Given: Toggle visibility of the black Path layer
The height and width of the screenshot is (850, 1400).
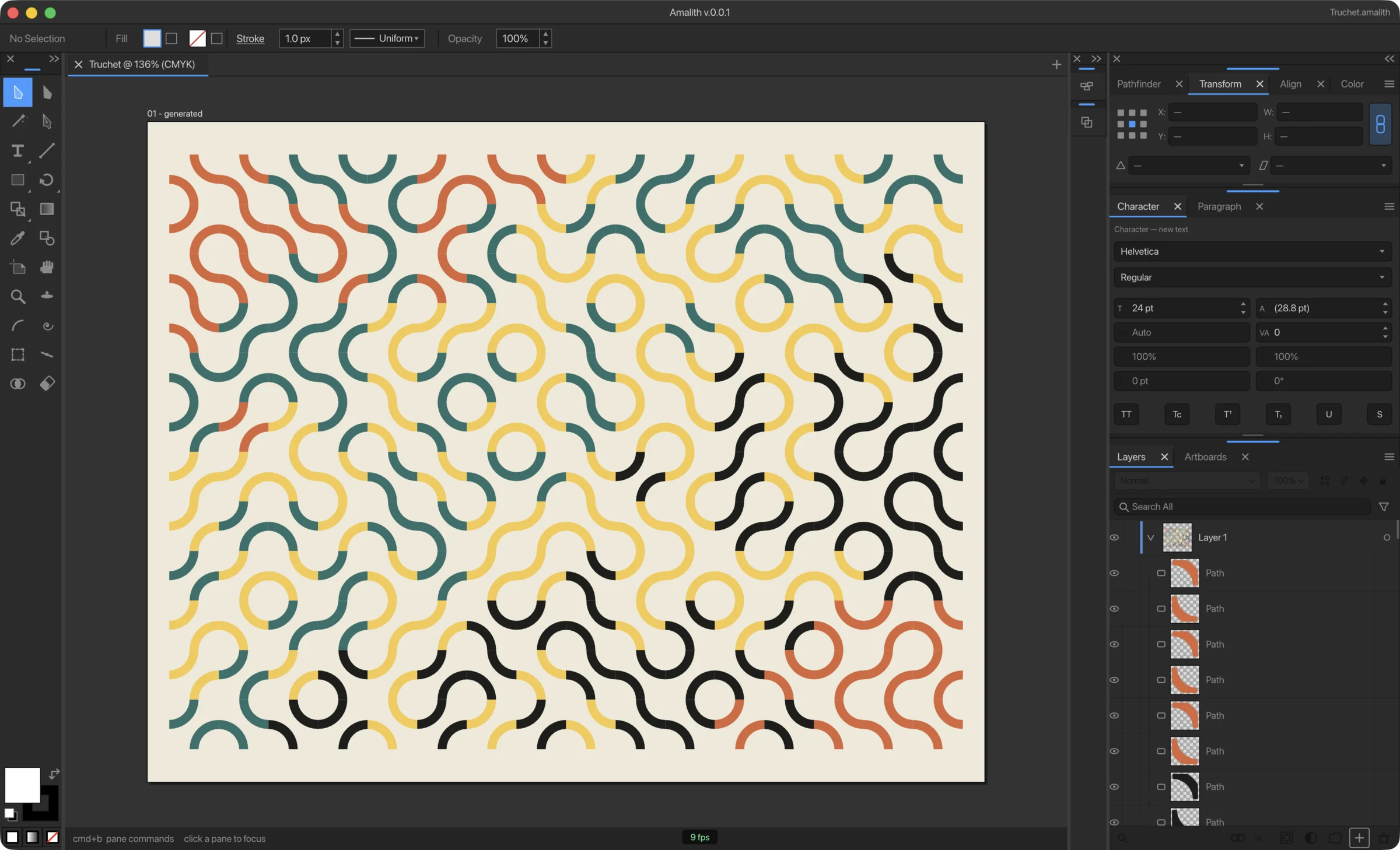Looking at the screenshot, I should click(1114, 786).
